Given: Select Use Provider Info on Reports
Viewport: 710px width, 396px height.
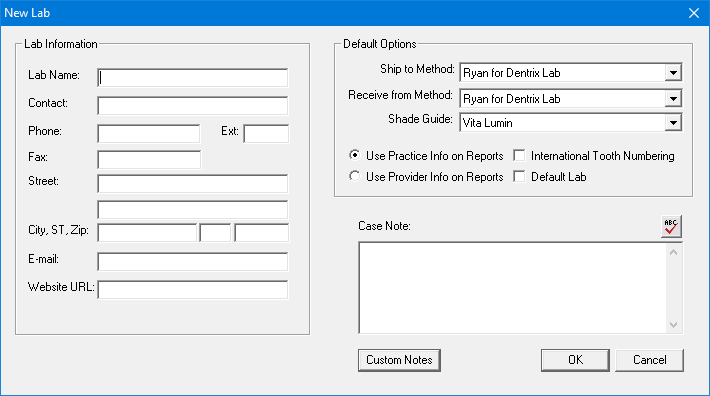Looking at the screenshot, I should 355,176.
